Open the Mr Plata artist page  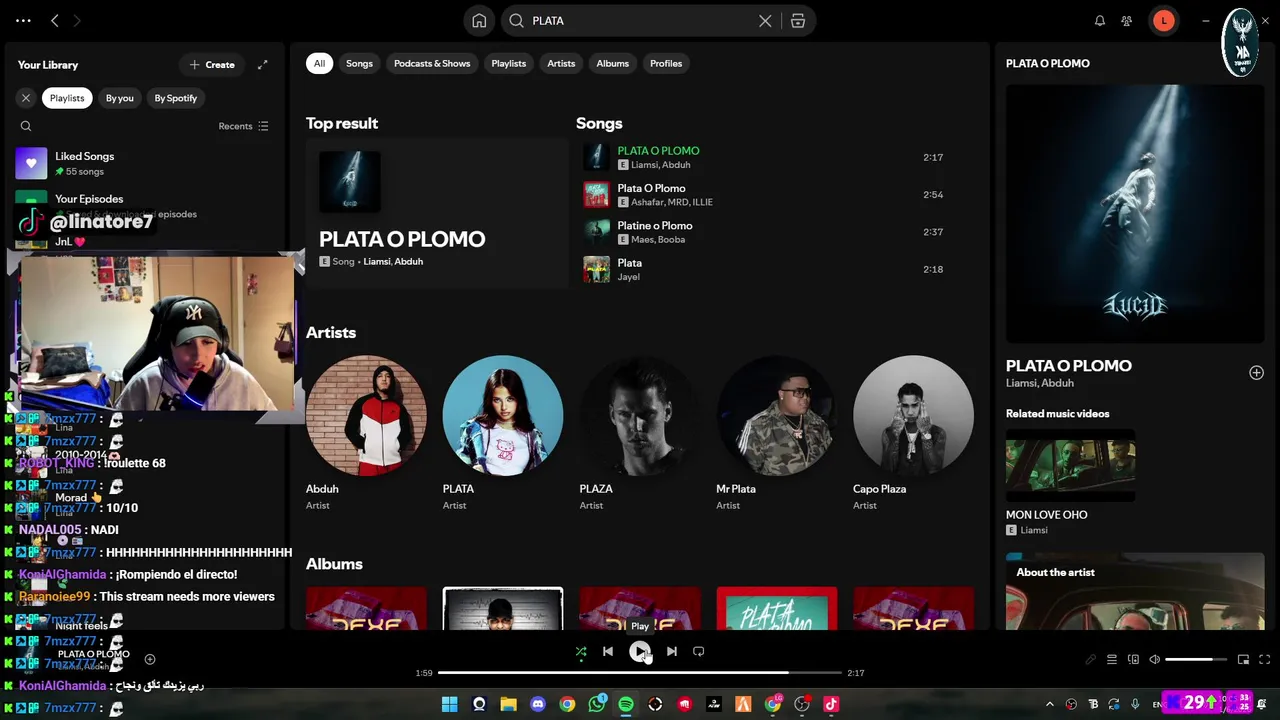777,433
